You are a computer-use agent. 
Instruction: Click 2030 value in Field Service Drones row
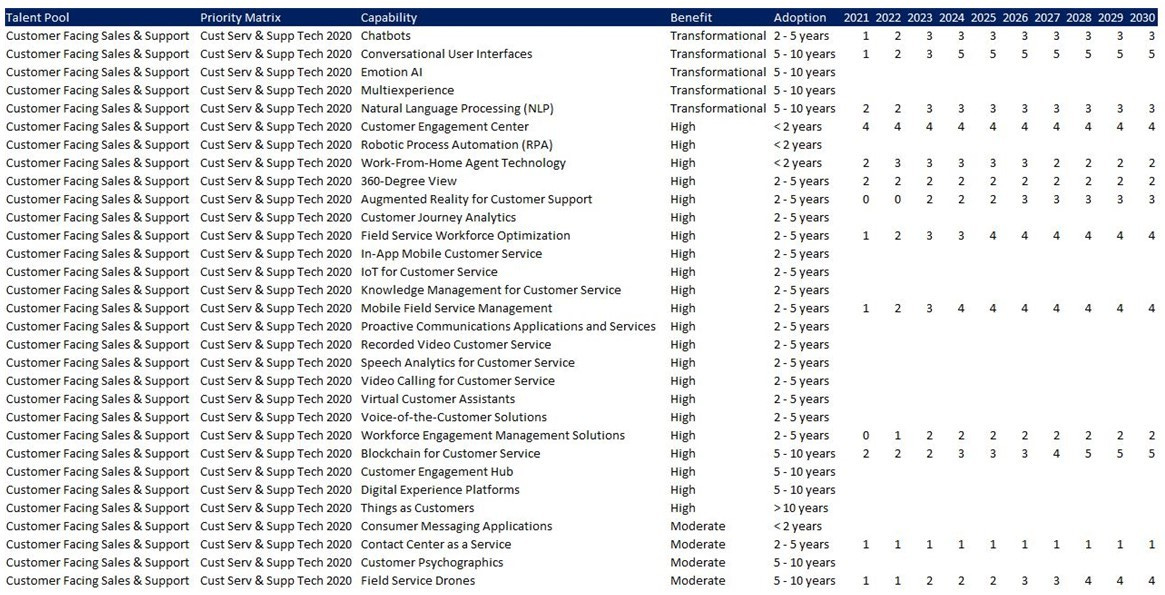coord(1152,581)
